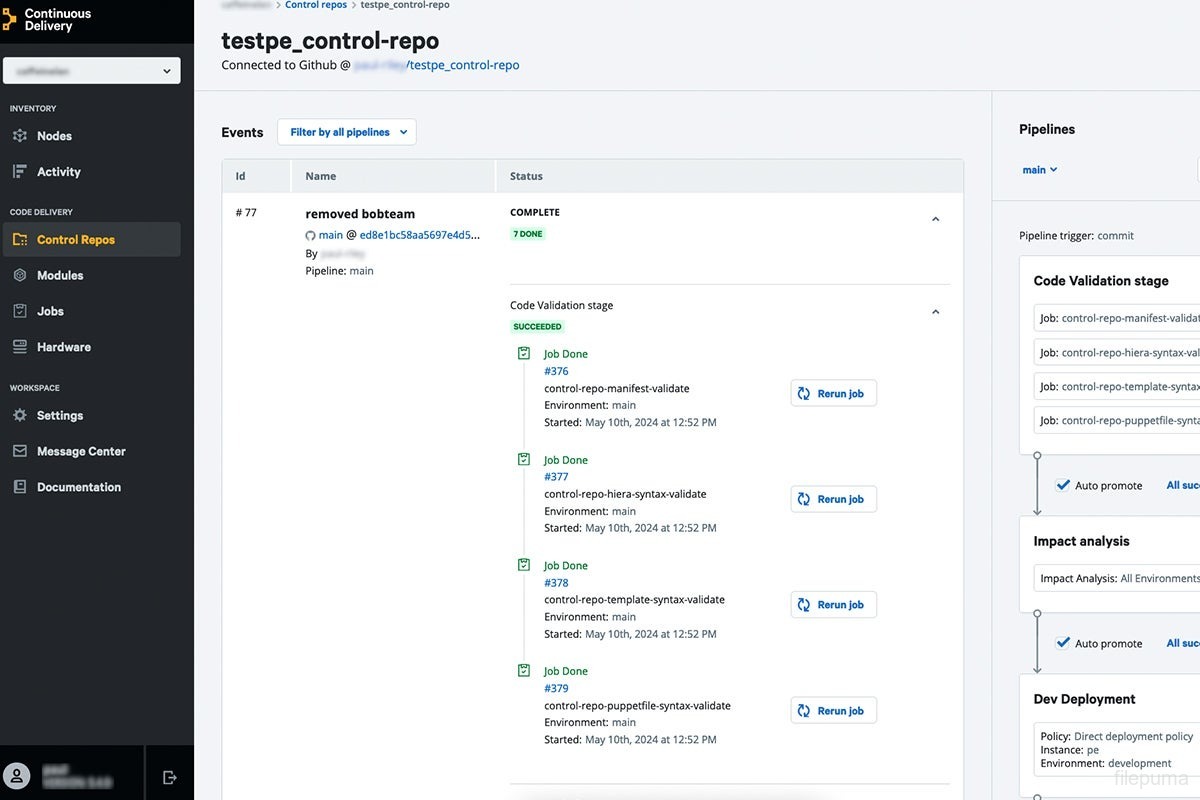The width and height of the screenshot is (1200, 800).
Task: Click the Message Center envelope icon
Action: click(20, 451)
